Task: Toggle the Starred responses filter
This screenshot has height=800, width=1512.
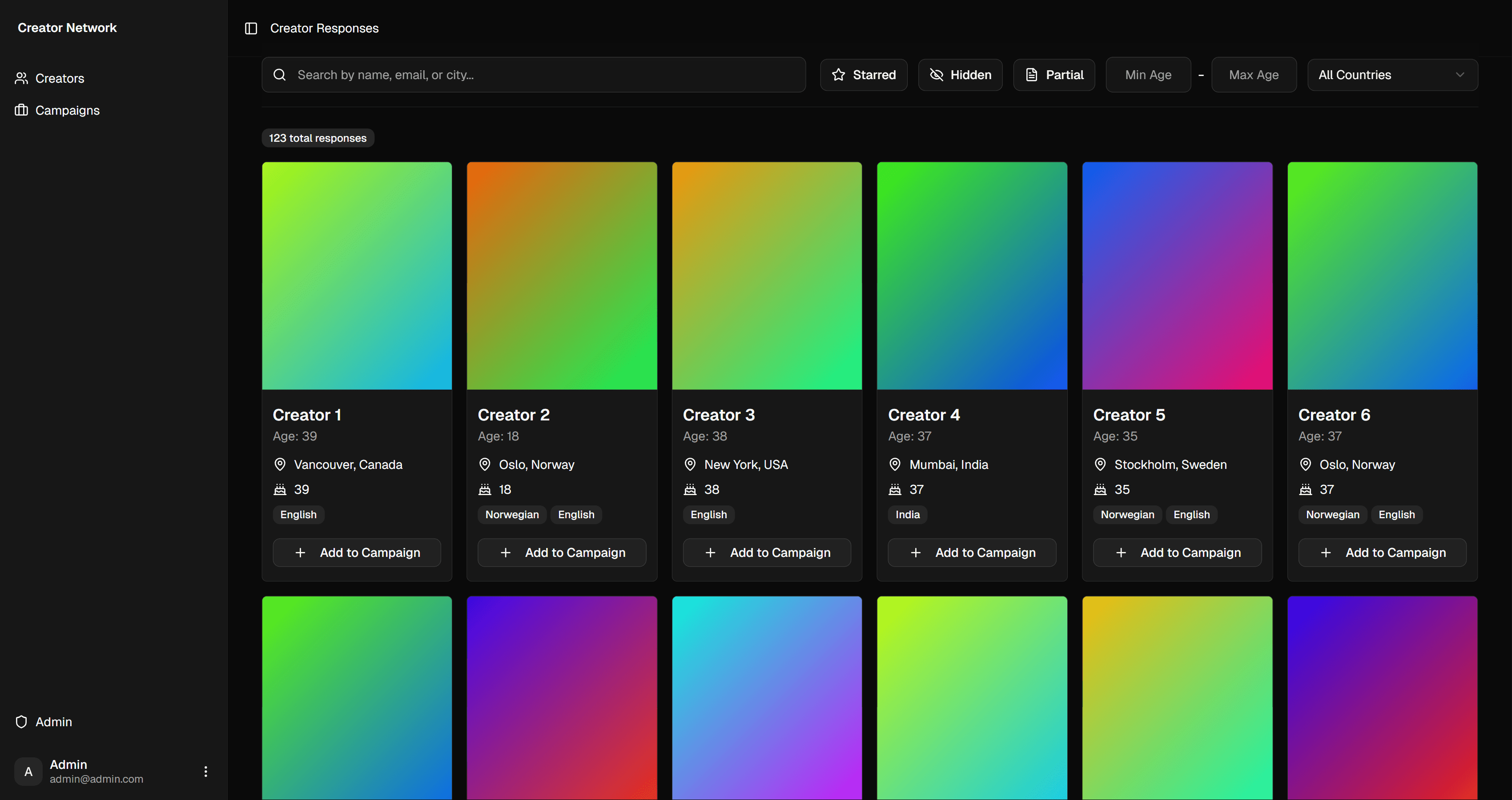Action: tap(864, 75)
